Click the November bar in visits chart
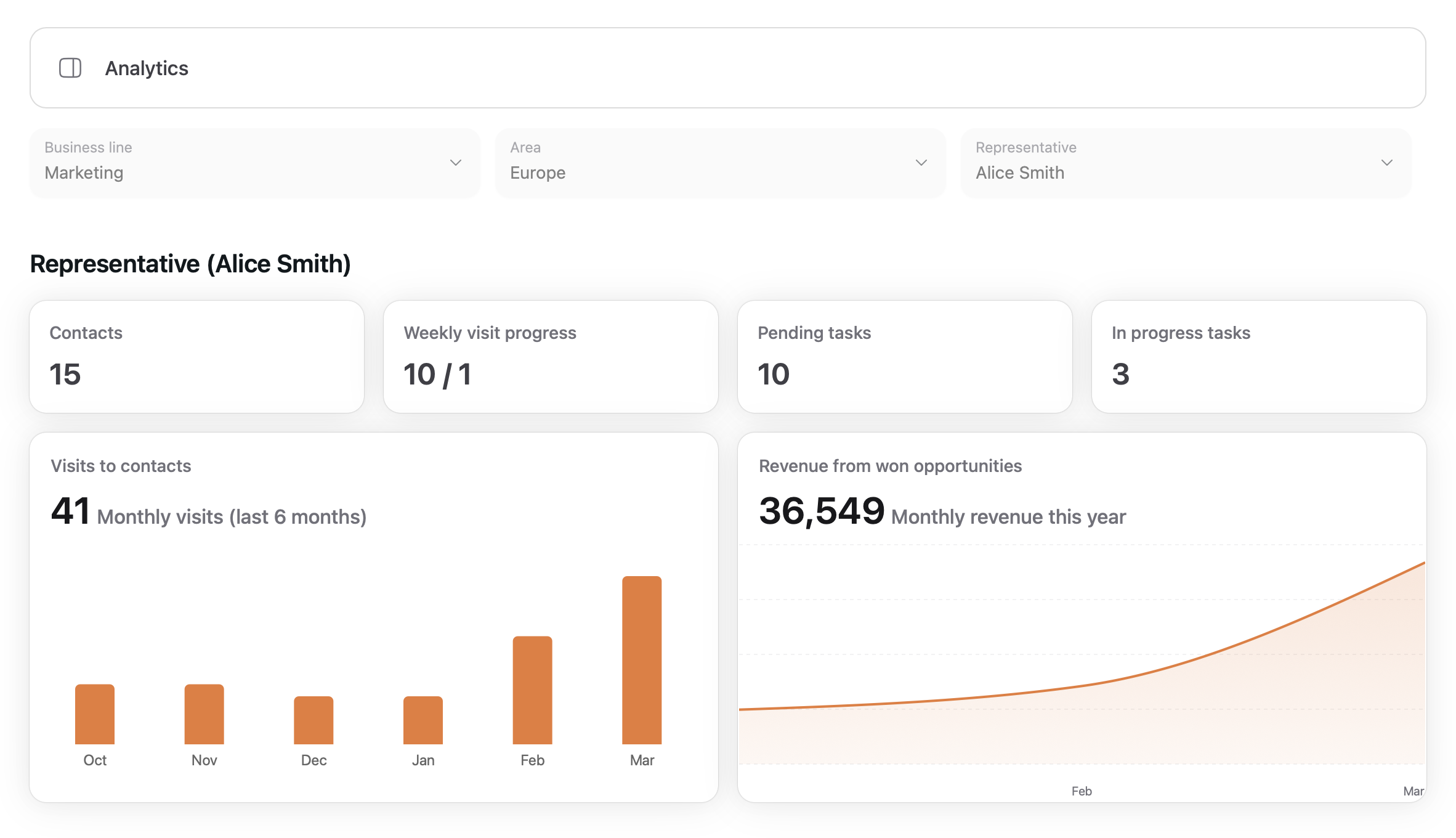The height and width of the screenshot is (838, 1456). point(204,714)
